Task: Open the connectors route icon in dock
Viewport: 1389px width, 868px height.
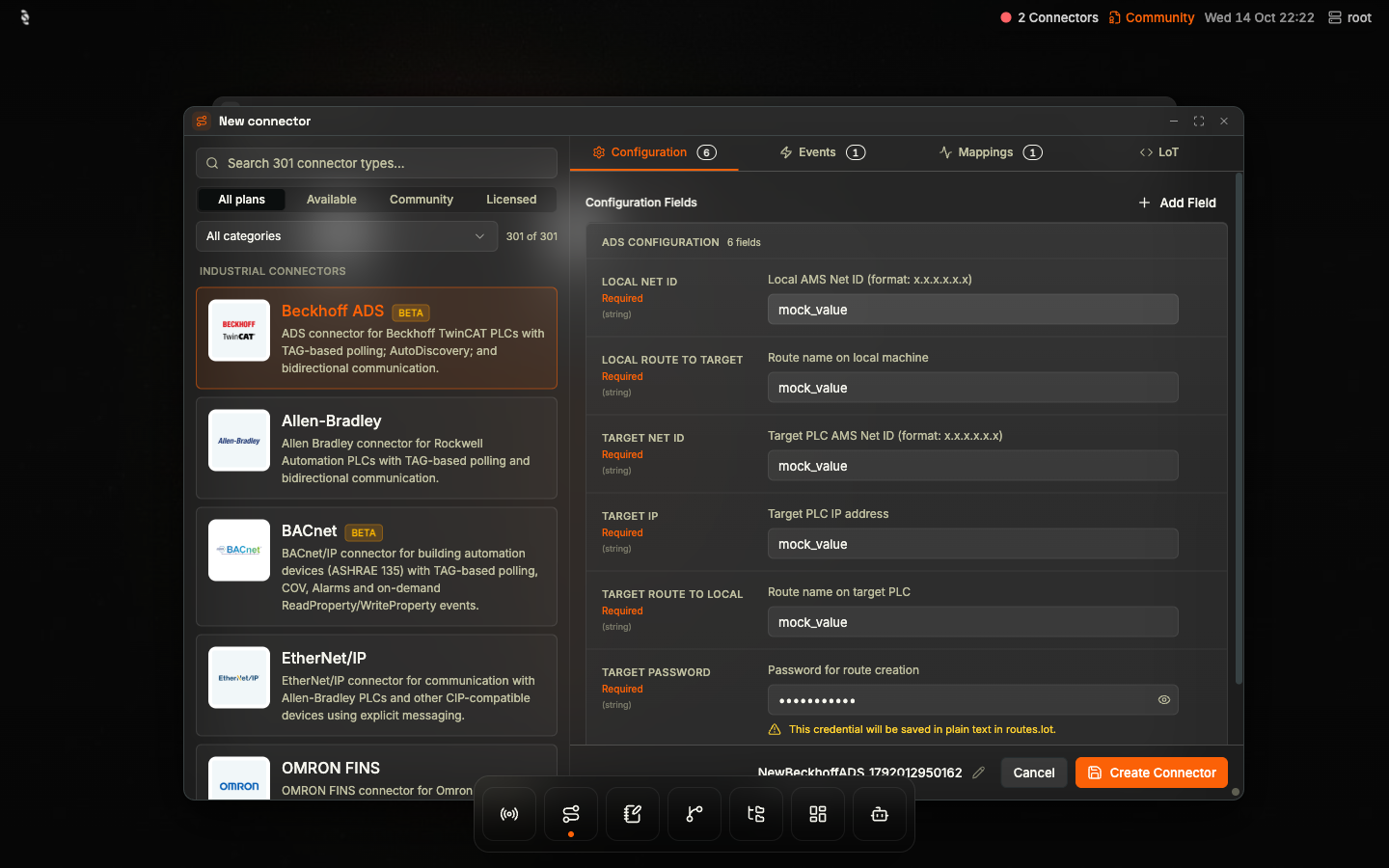Action: pos(571,814)
